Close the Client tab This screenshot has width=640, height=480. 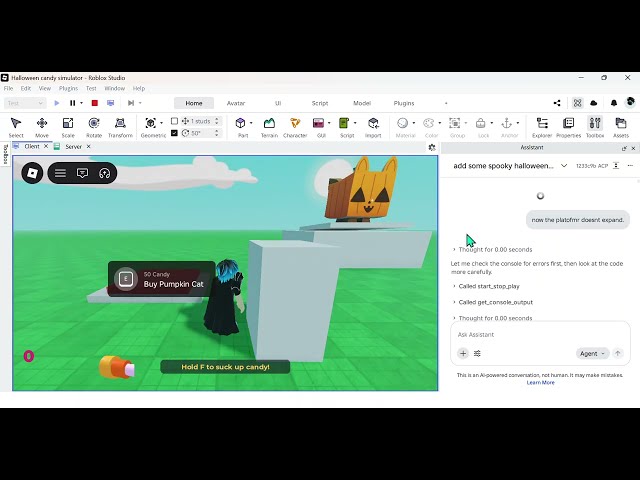pyautogui.click(x=46, y=146)
